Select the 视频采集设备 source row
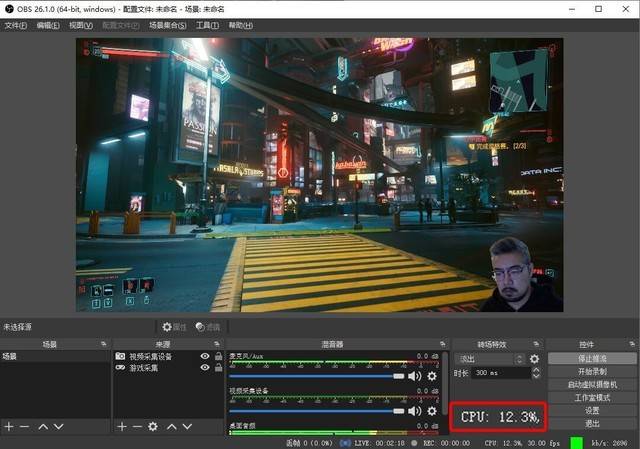 (x=168, y=356)
